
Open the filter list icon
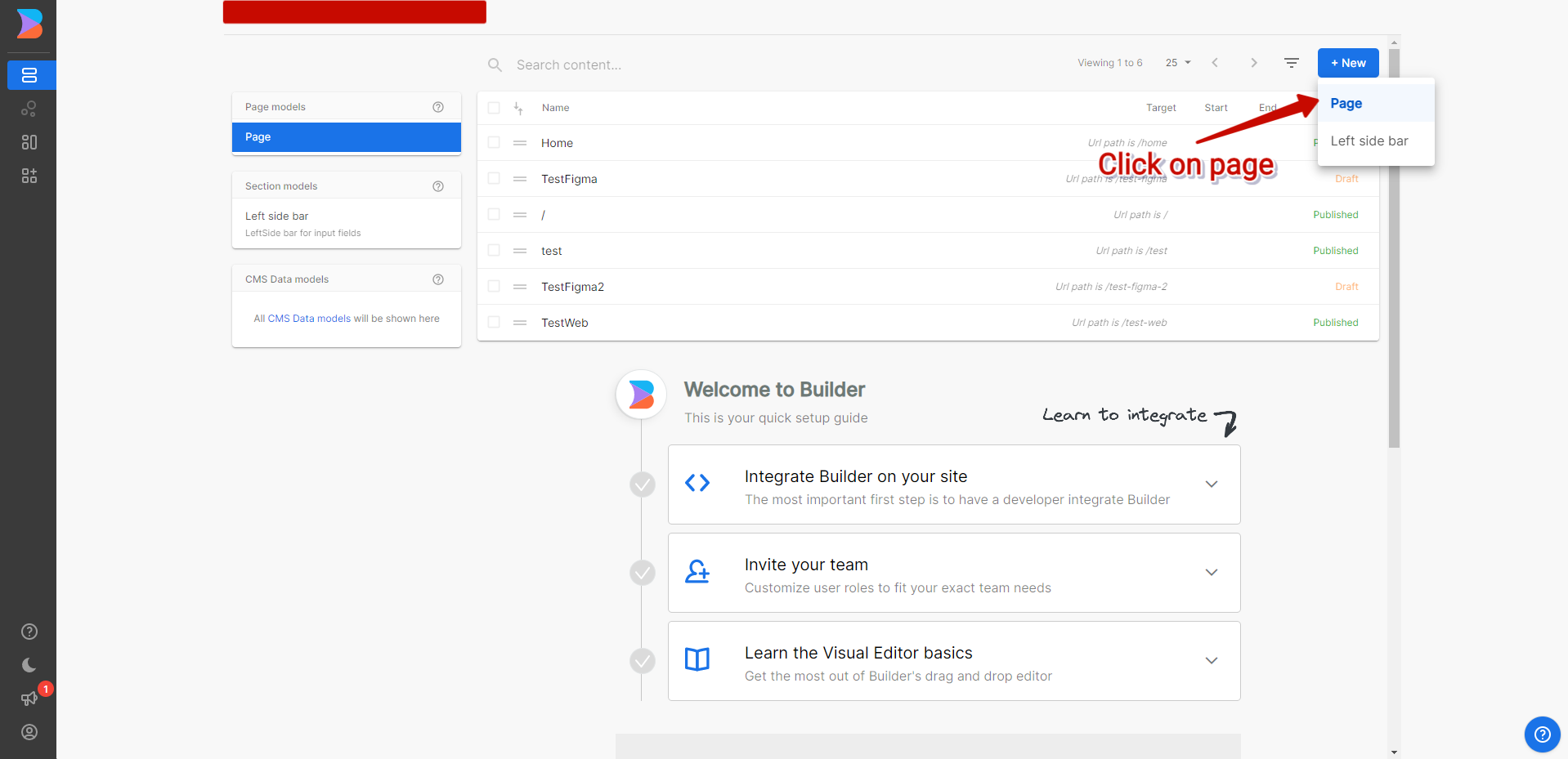coord(1292,63)
